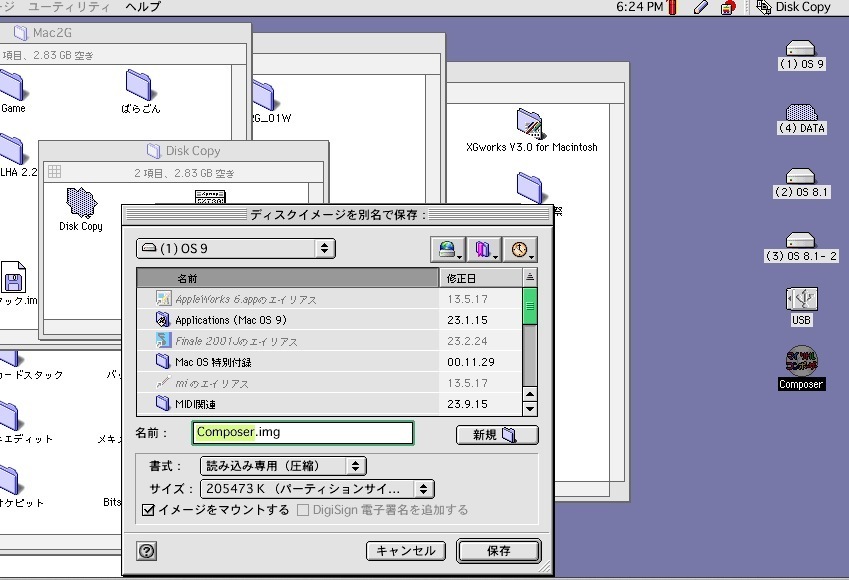Open the (1) OS 9 location dropdown
This screenshot has width=849, height=580.
[236, 249]
